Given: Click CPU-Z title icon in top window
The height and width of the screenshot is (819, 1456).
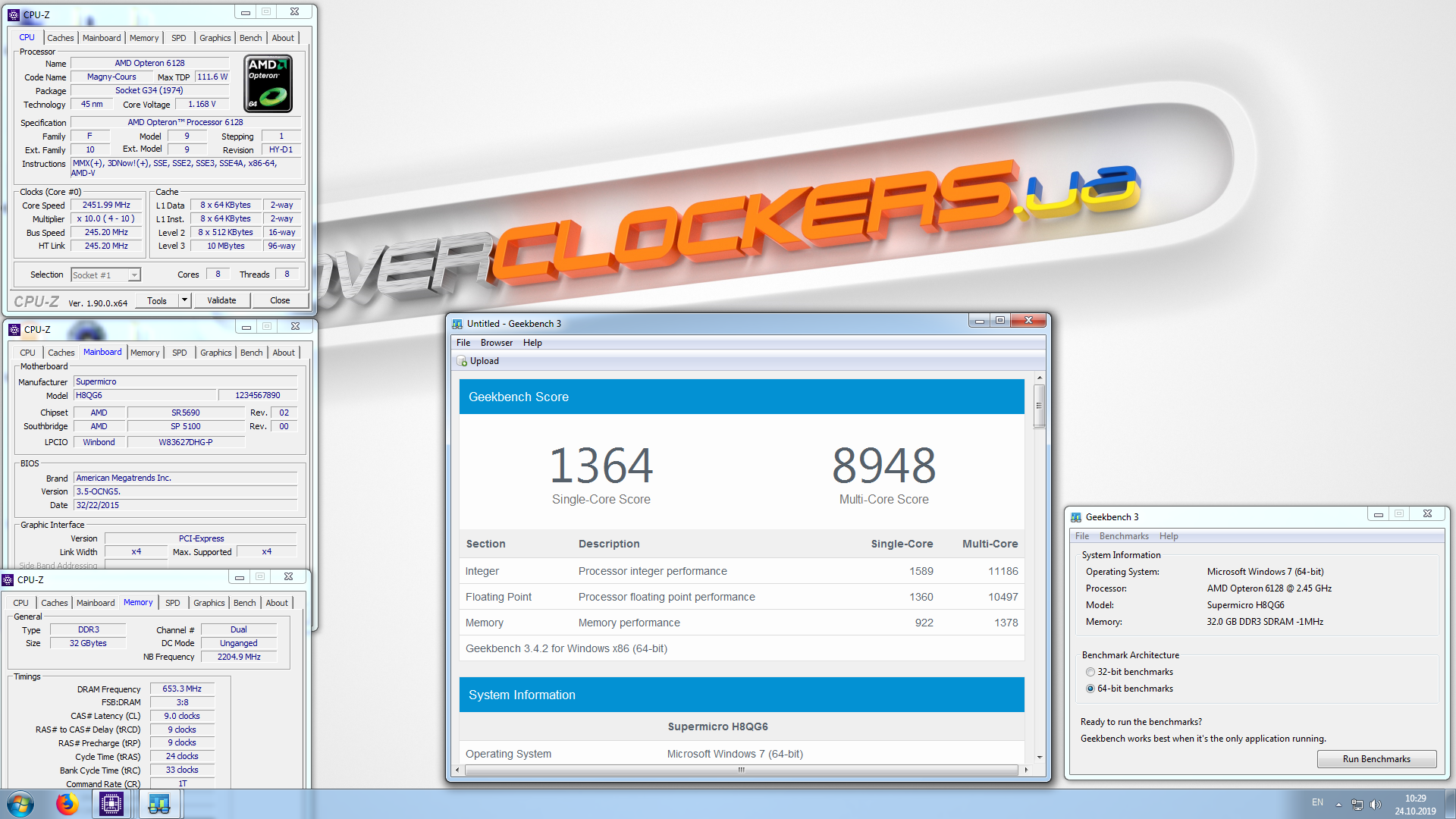Looking at the screenshot, I should click(14, 14).
